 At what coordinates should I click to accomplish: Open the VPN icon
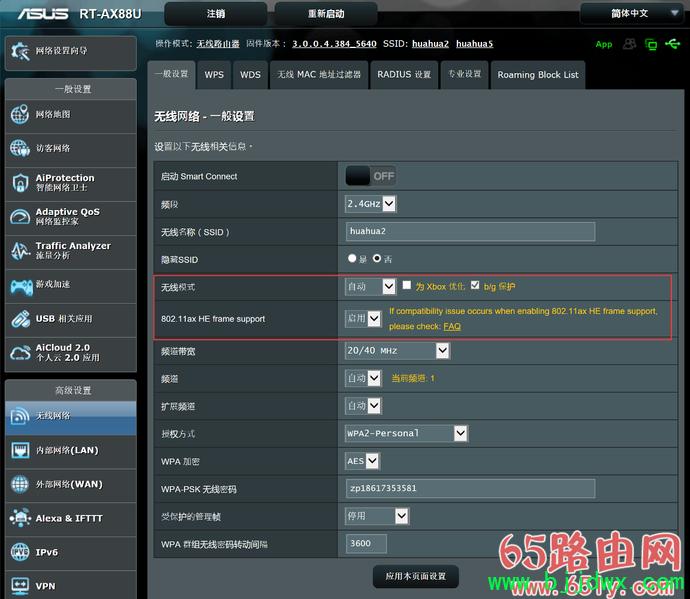pos(20,586)
